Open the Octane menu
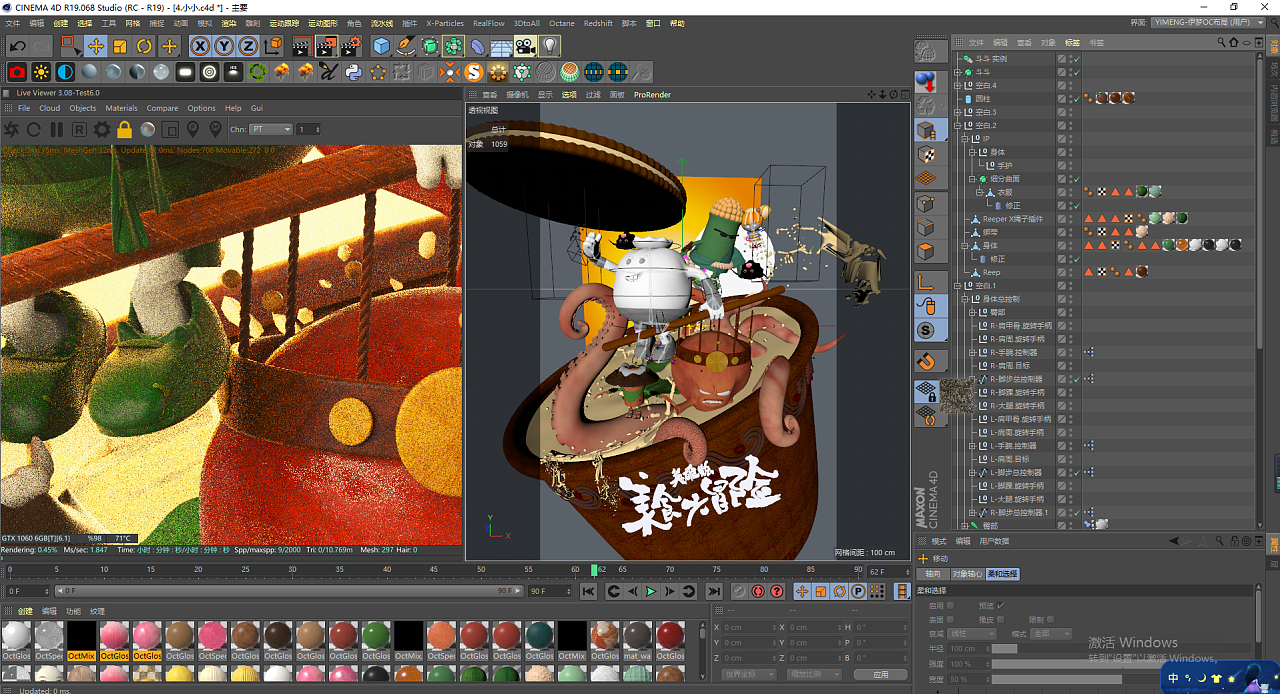Viewport: 1280px width, 694px height. point(562,23)
